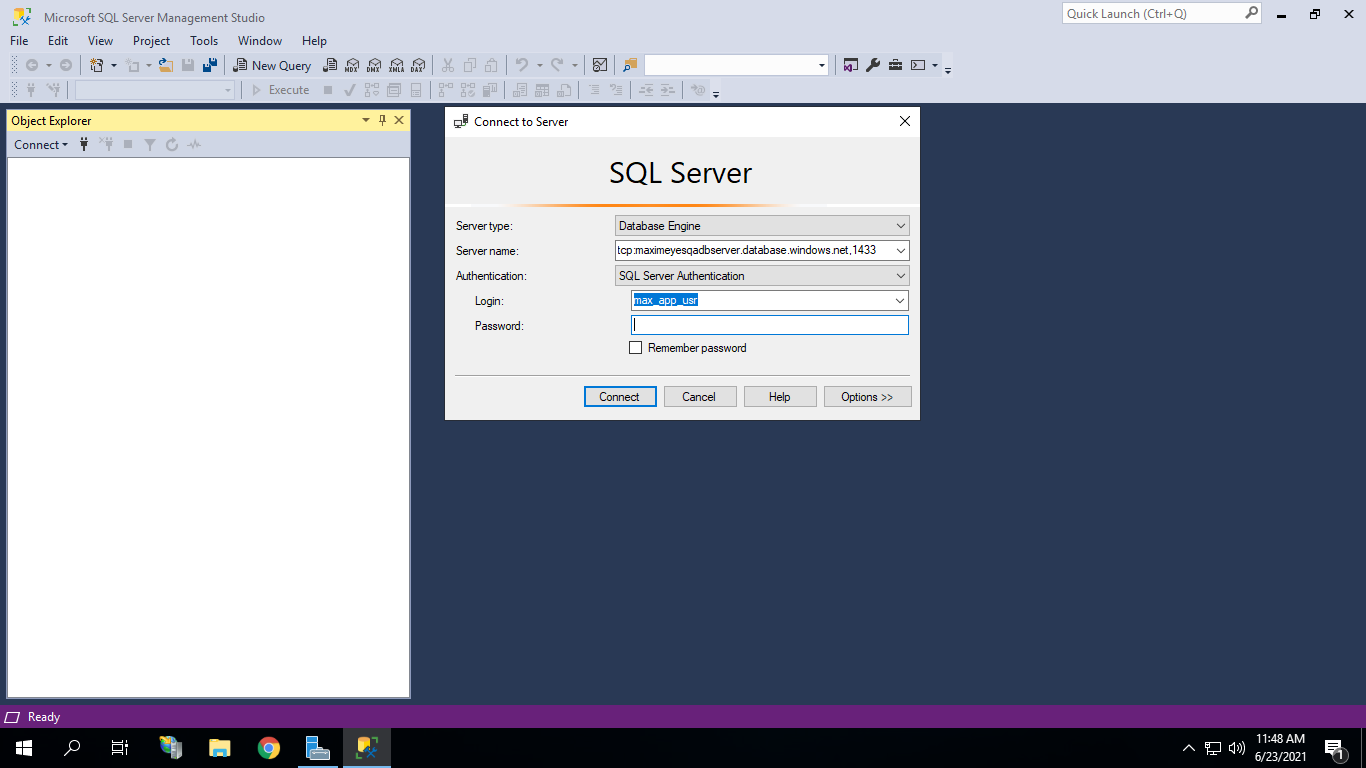Screen dimensions: 1366x768
Task: Click the New Query toolbar button
Action: tap(272, 65)
